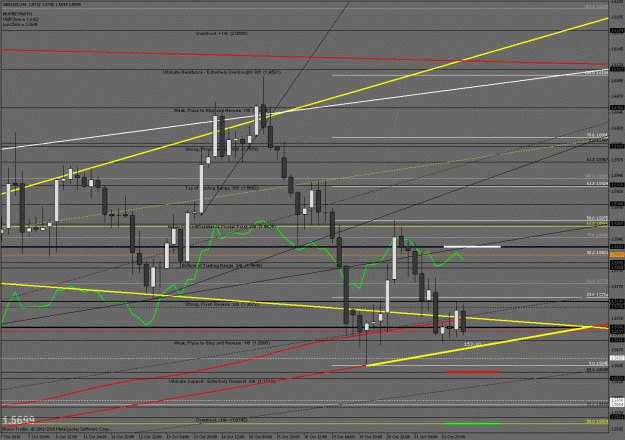Viewport: 625px width, 440px height.
Task: Click the orange current price tag on axis
Action: coord(617,254)
